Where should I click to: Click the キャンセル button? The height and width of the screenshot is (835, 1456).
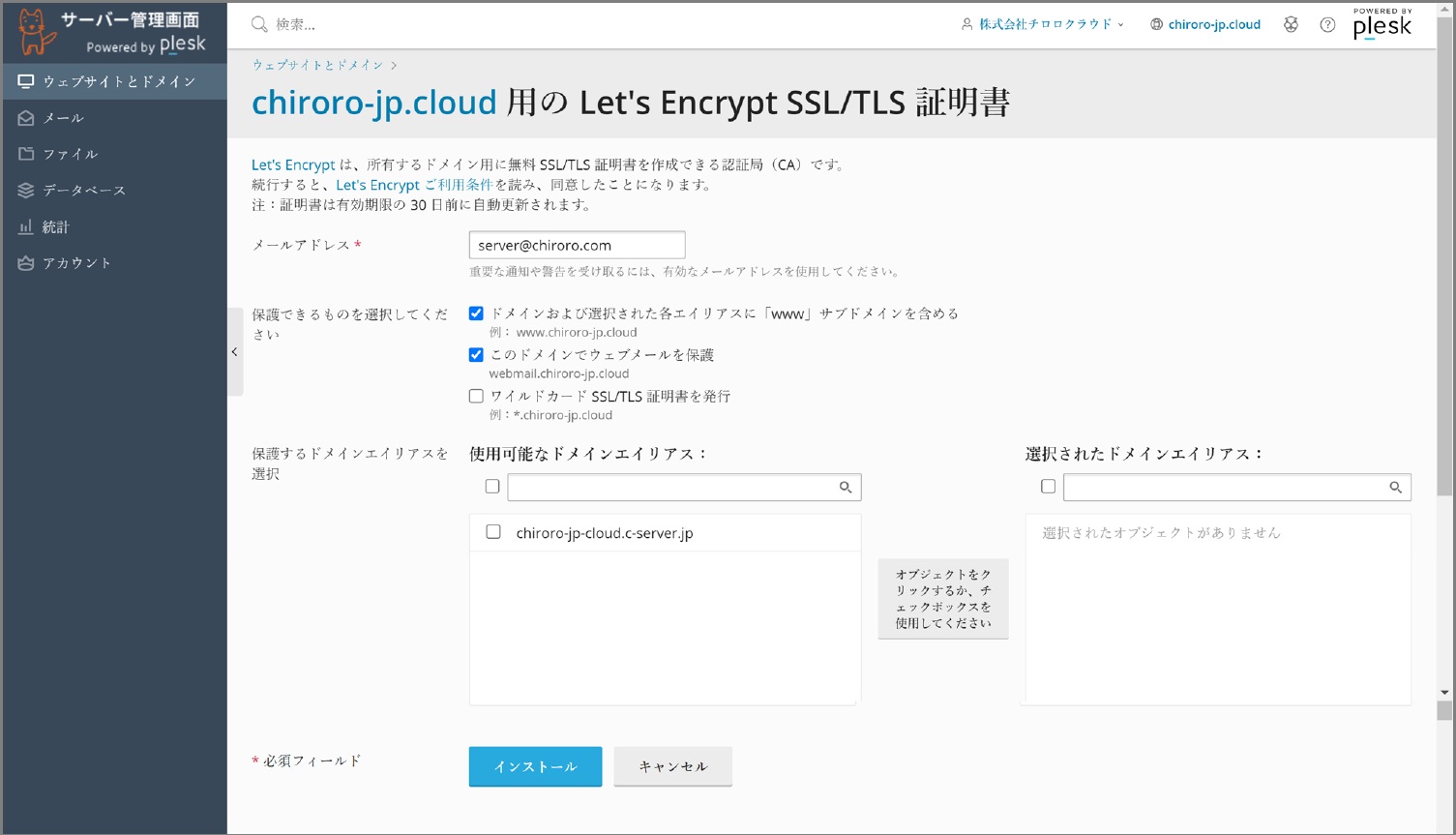[673, 766]
